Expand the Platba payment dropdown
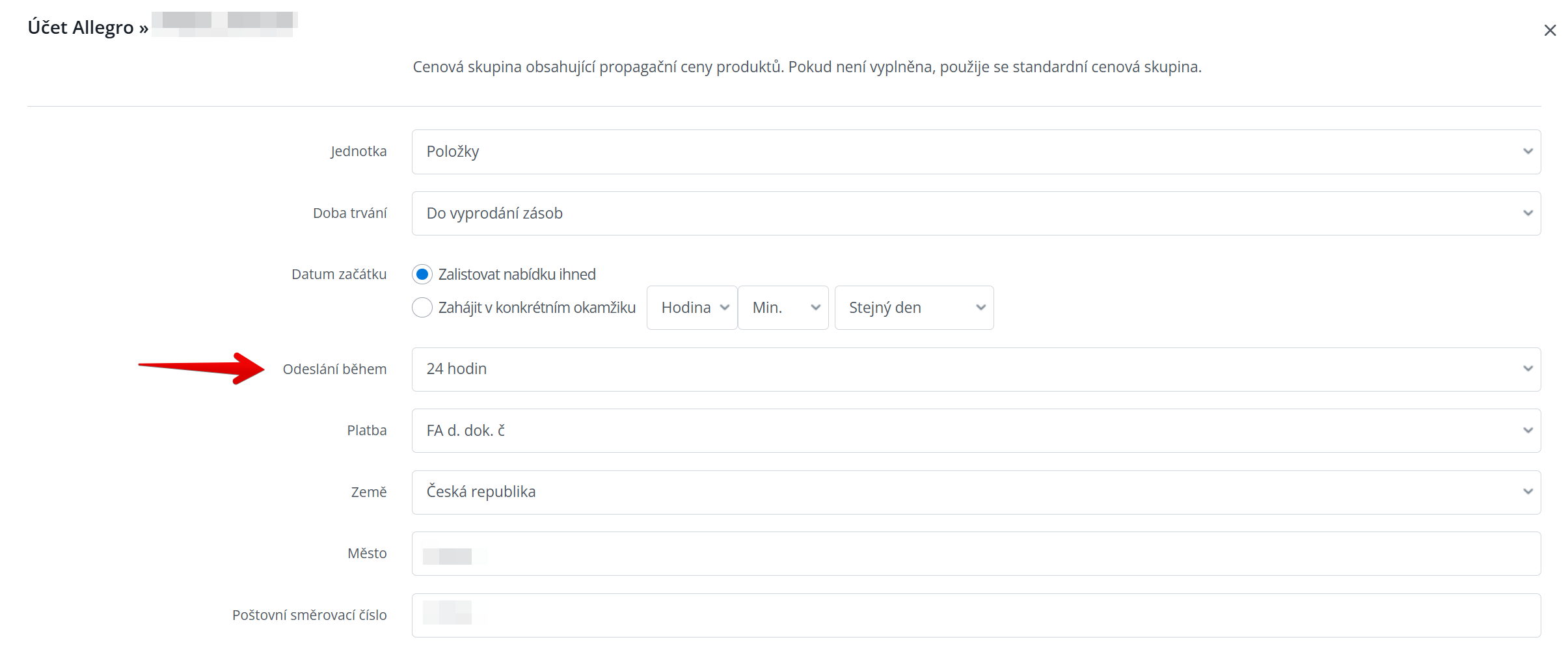The image size is (1568, 646). [975, 431]
